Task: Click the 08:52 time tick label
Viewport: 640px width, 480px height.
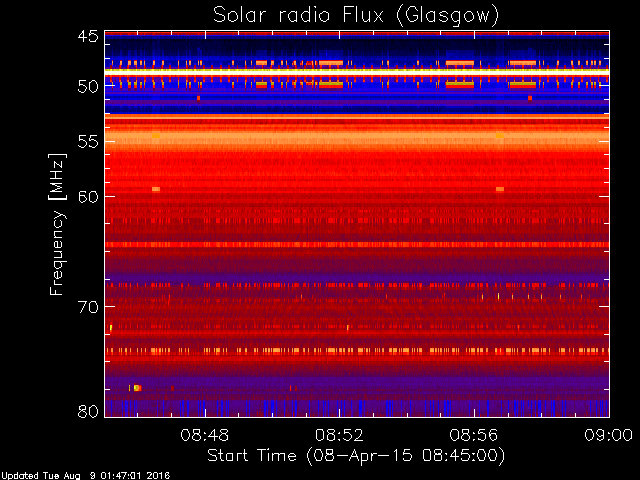Action: pos(339,436)
